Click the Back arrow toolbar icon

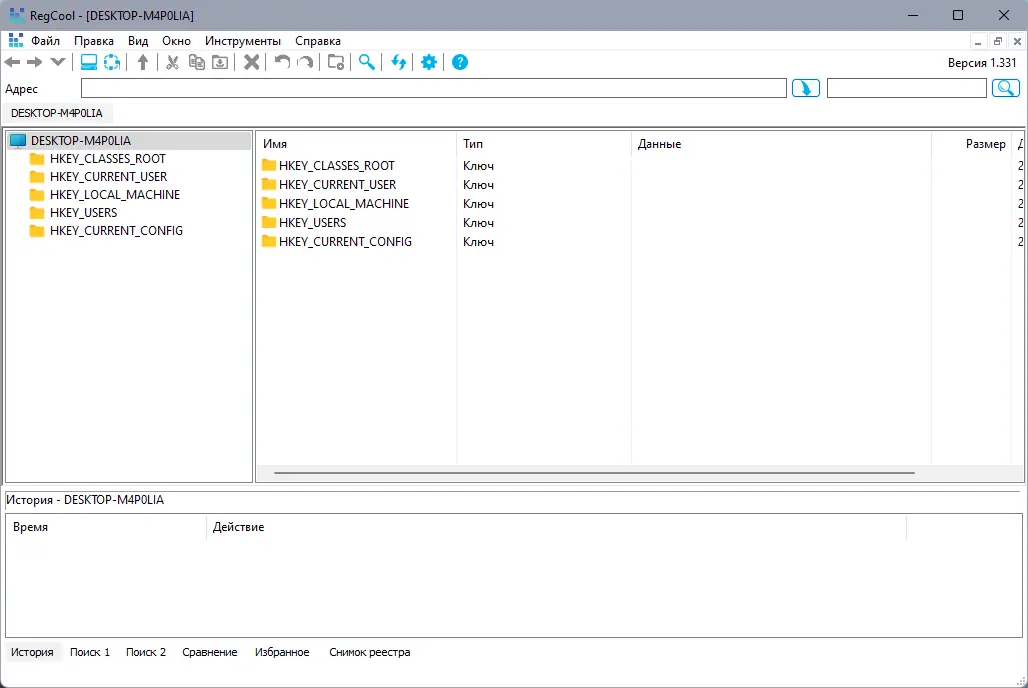[12, 62]
